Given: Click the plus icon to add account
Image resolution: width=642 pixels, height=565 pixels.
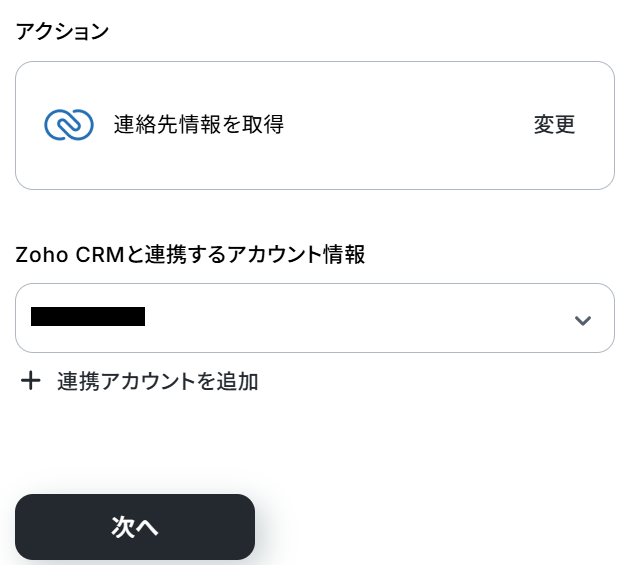Looking at the screenshot, I should tap(31, 381).
